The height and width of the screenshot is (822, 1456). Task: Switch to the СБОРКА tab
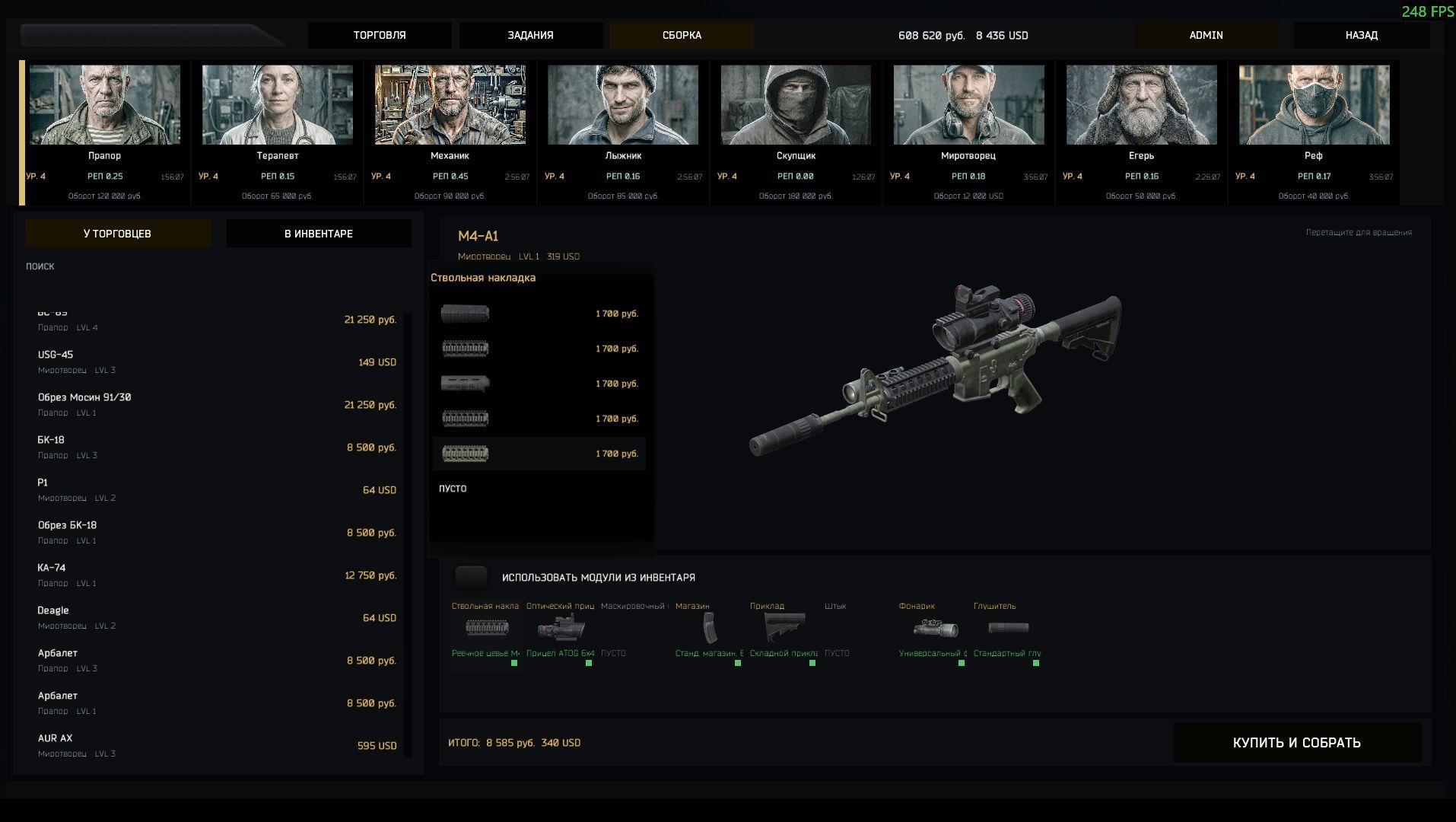coord(682,35)
